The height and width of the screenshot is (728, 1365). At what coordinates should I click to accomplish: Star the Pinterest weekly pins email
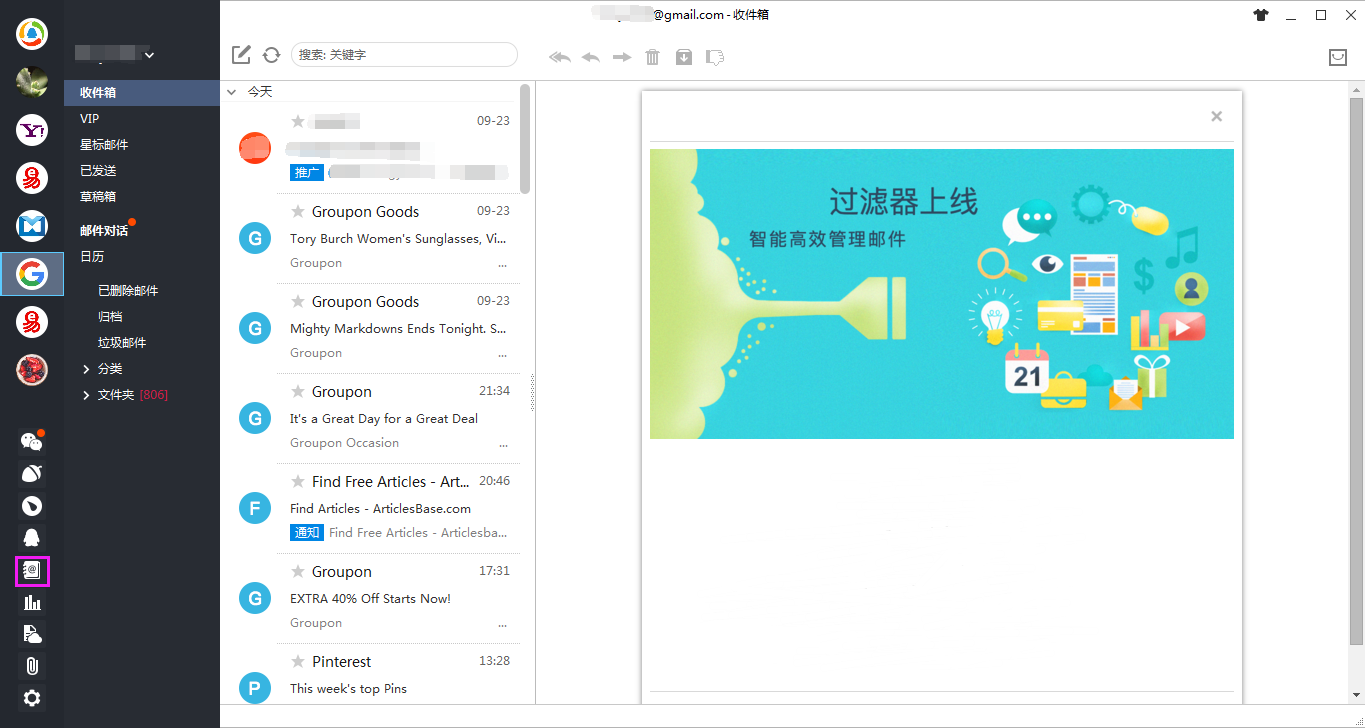coord(296,660)
